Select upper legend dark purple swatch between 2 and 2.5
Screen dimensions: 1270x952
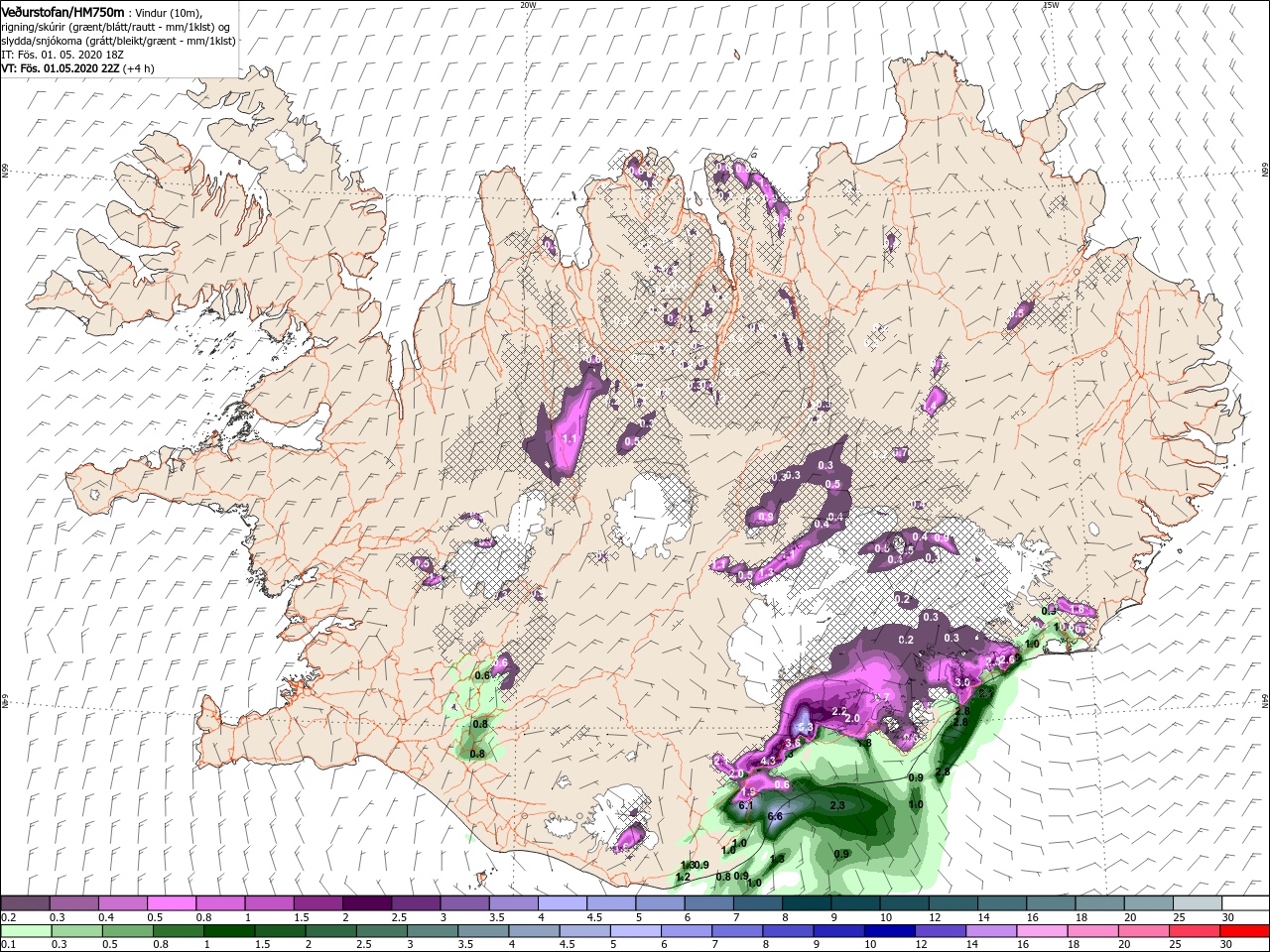tap(367, 903)
